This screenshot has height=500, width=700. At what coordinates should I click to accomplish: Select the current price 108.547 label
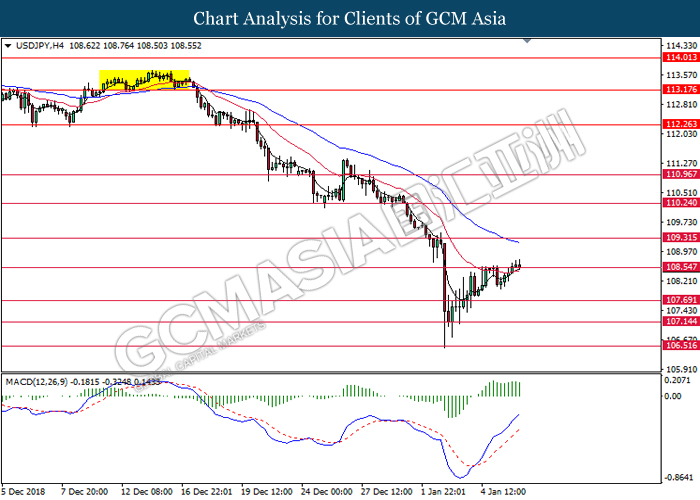click(x=681, y=267)
